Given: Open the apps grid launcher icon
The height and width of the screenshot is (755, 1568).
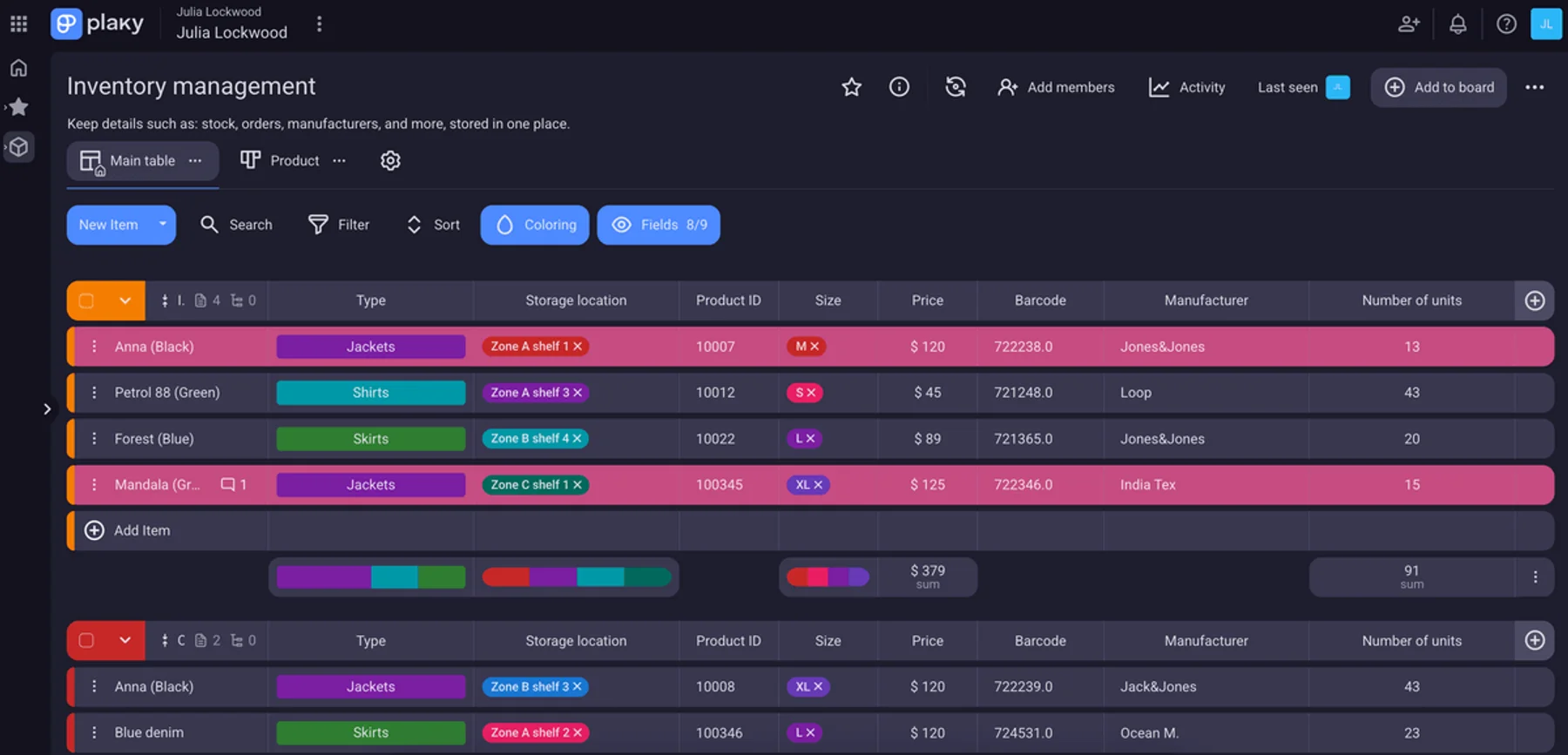Looking at the screenshot, I should point(18,24).
